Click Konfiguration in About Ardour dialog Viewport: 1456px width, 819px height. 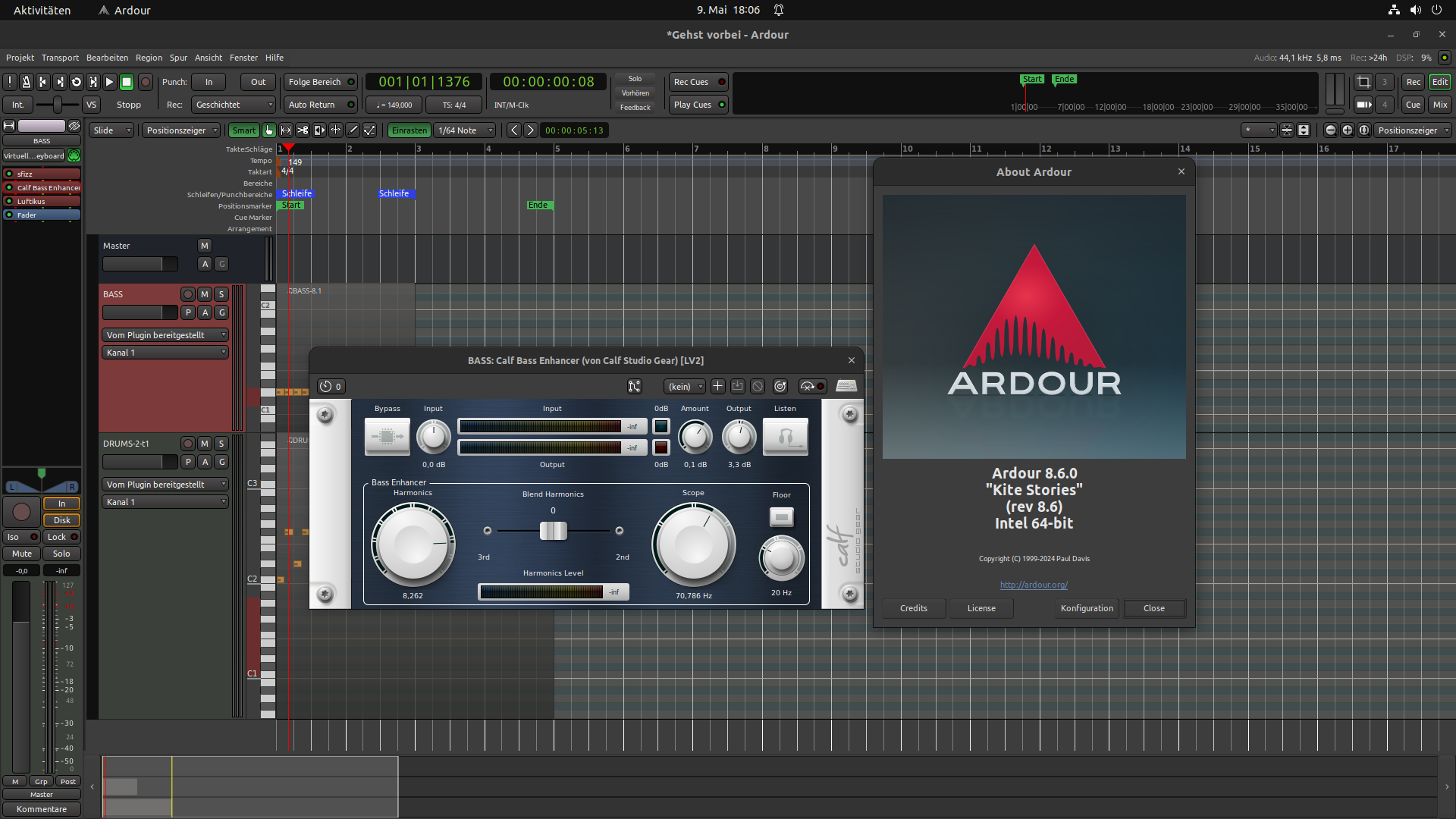[1087, 608]
